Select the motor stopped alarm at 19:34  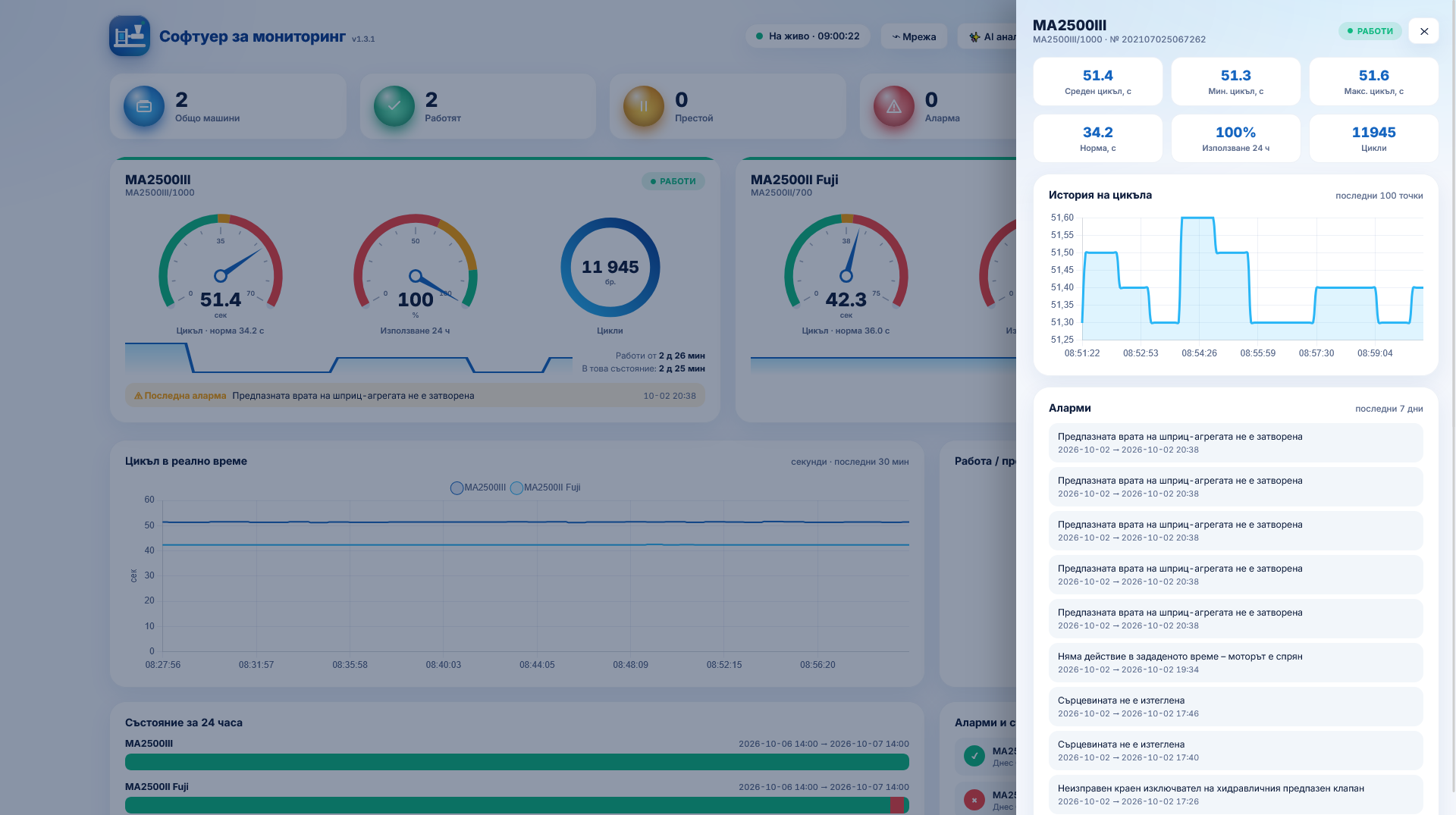click(x=1236, y=663)
